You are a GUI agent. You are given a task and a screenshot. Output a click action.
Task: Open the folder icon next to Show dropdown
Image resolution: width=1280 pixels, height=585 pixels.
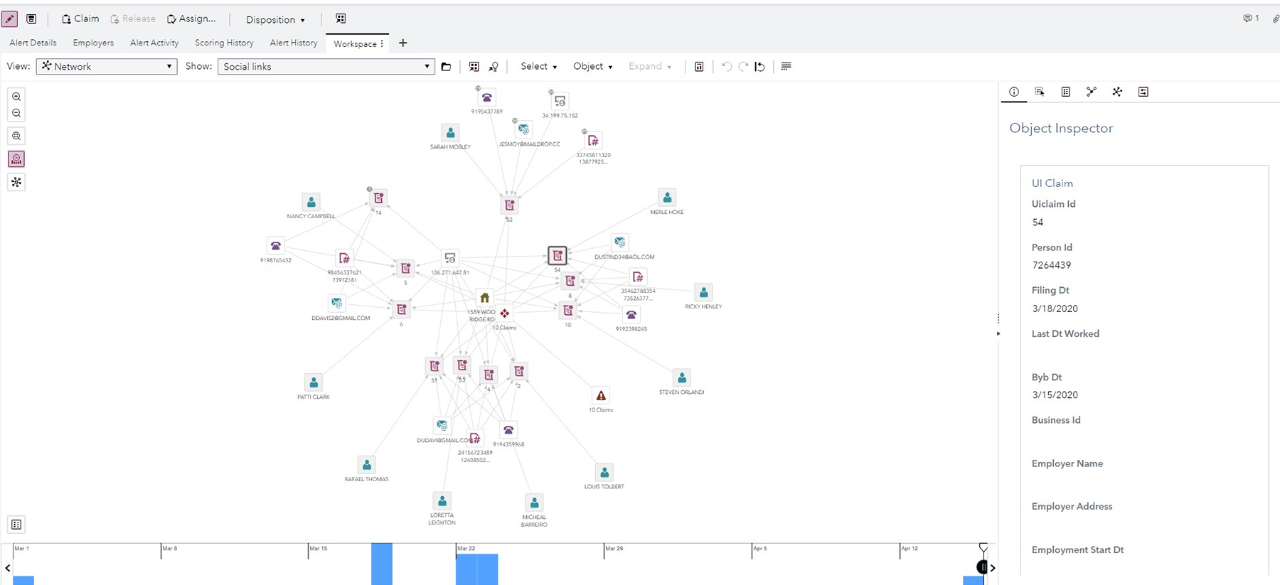pyautogui.click(x=446, y=66)
